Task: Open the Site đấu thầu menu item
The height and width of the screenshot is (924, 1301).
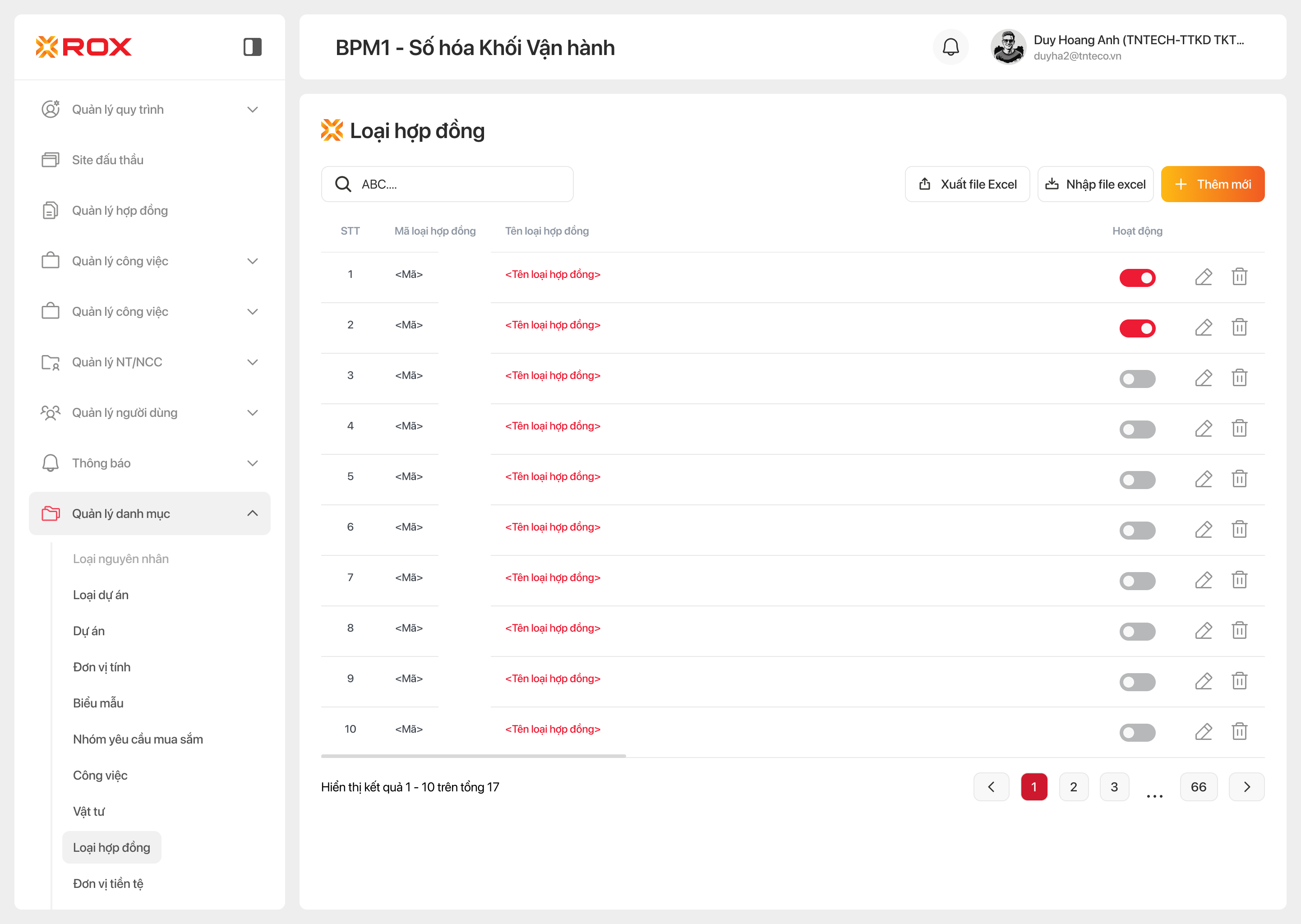Action: [107, 160]
